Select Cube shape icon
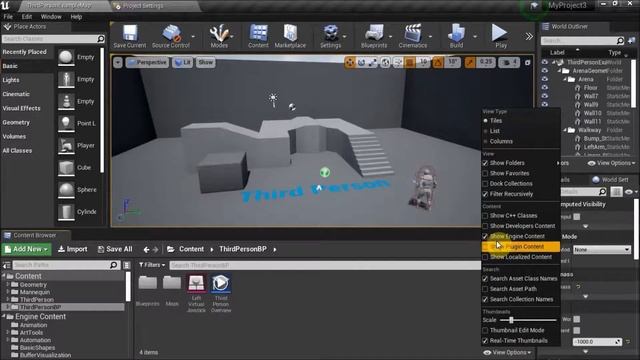 point(66,167)
